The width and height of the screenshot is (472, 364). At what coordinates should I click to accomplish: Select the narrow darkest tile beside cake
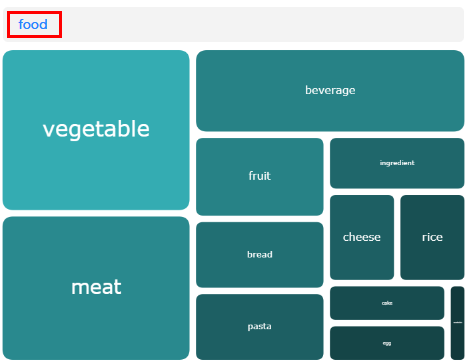(x=458, y=323)
